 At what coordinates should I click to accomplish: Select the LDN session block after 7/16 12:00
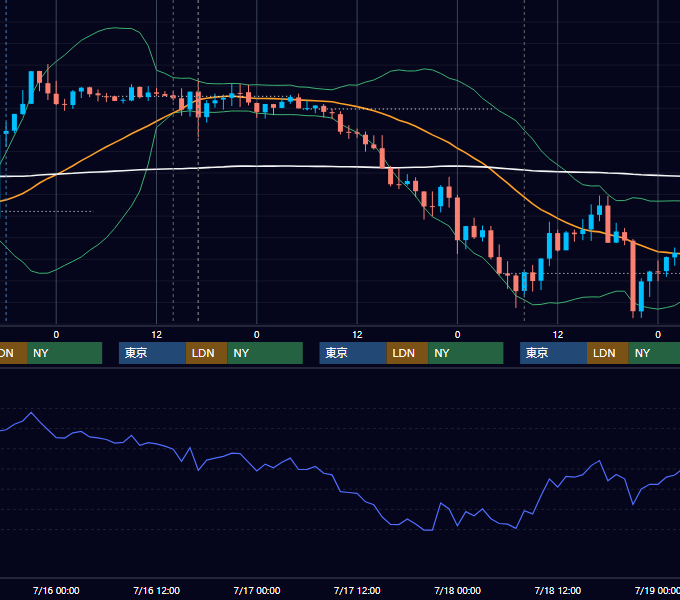pos(206,353)
